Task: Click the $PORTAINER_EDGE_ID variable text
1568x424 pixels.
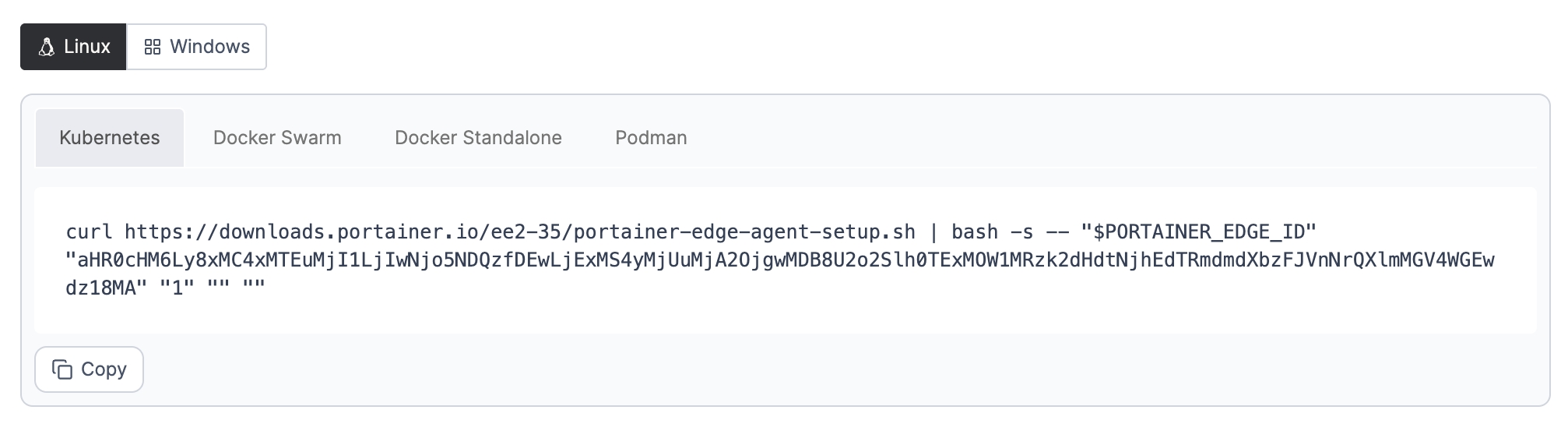Action: coord(1199,232)
